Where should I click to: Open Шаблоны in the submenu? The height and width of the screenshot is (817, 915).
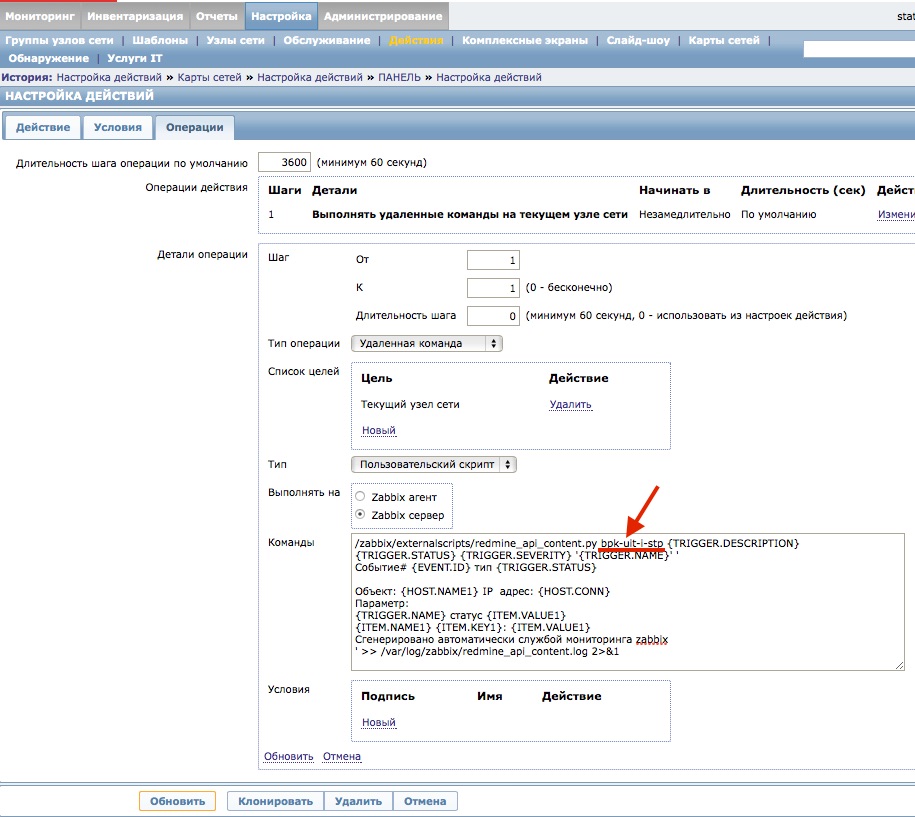(159, 41)
